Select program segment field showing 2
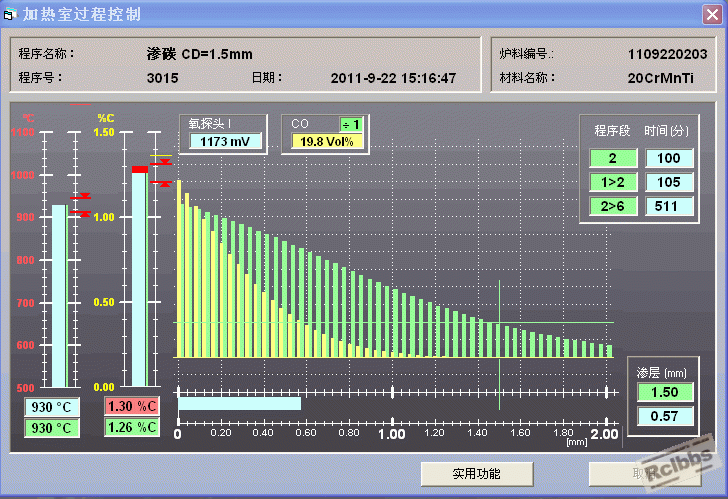728x499 pixels. pyautogui.click(x=613, y=158)
